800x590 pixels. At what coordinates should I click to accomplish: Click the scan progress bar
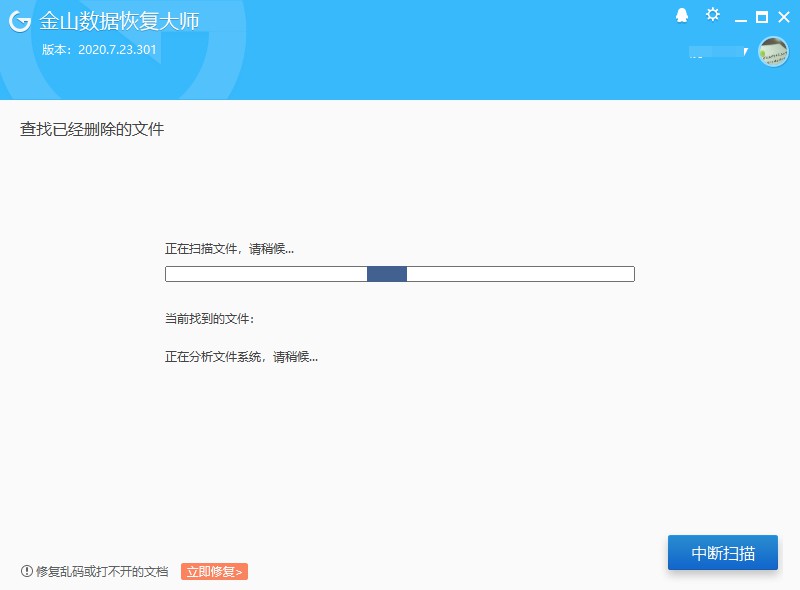tap(400, 273)
